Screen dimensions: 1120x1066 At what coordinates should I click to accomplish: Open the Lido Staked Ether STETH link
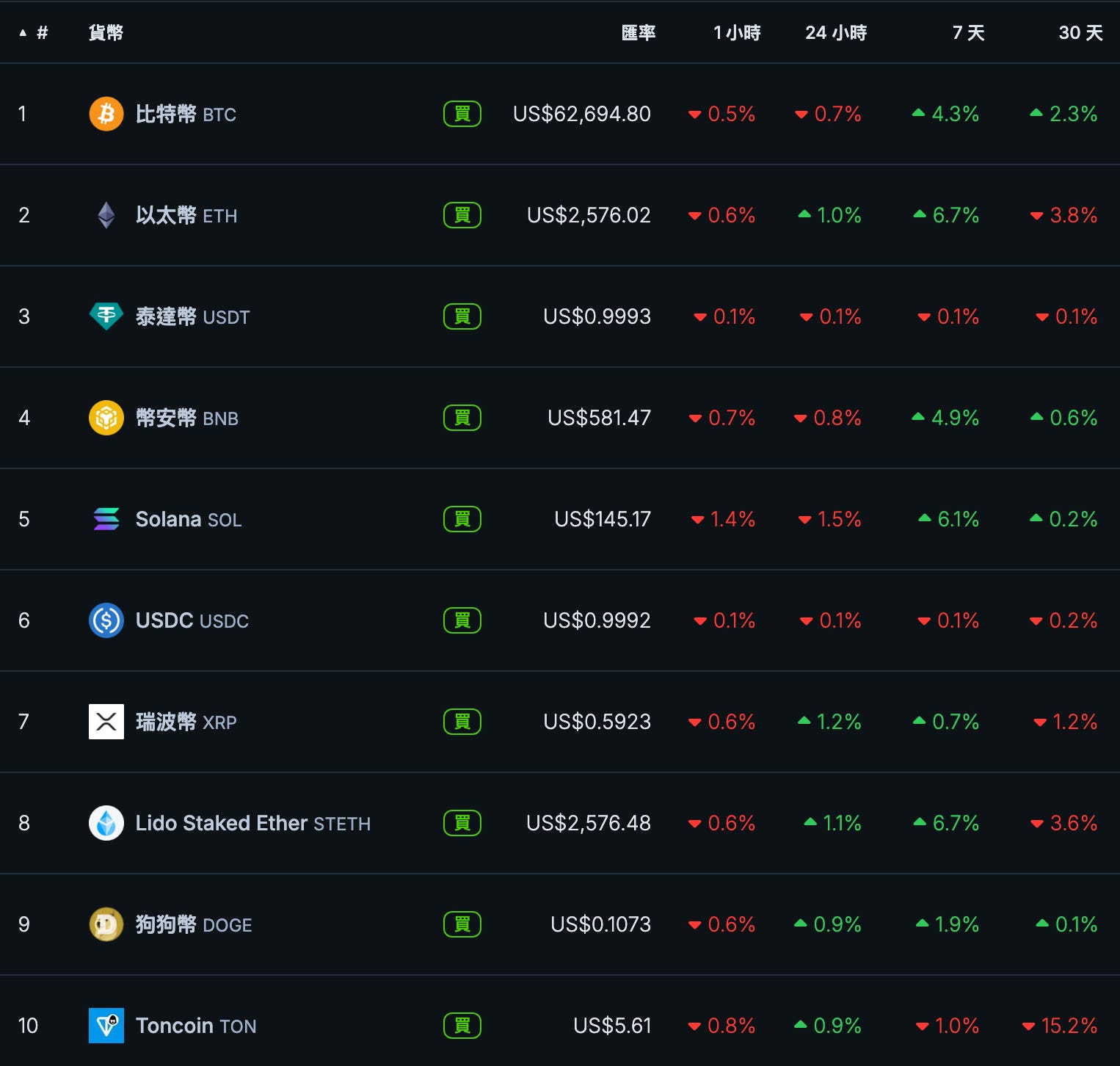253,823
